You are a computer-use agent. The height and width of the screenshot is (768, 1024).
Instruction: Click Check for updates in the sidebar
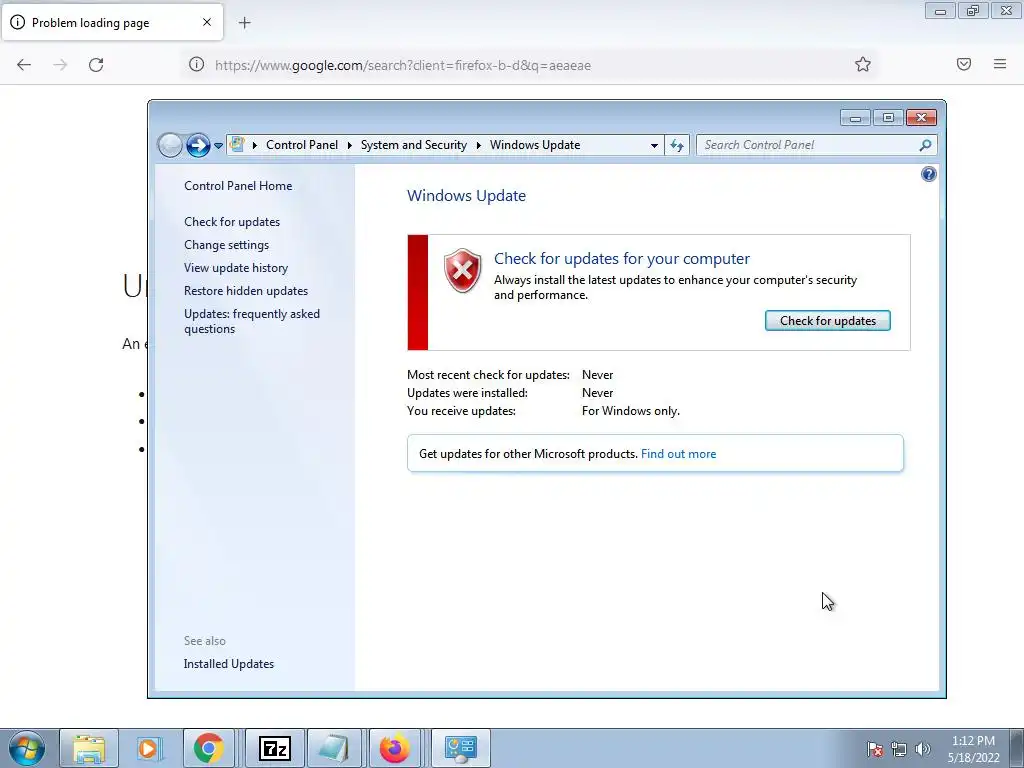pos(232,221)
